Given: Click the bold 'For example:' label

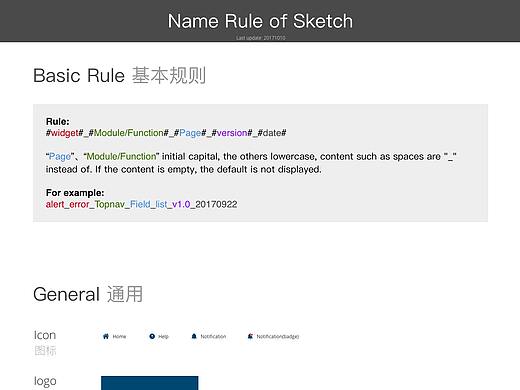Looking at the screenshot, I should (75, 193).
